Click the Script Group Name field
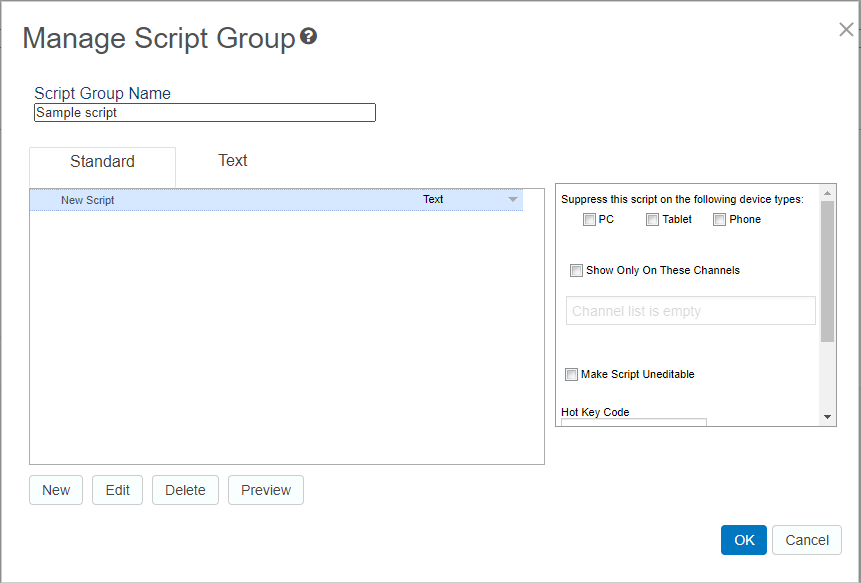Screen dimensions: 861x583 click(x=205, y=113)
